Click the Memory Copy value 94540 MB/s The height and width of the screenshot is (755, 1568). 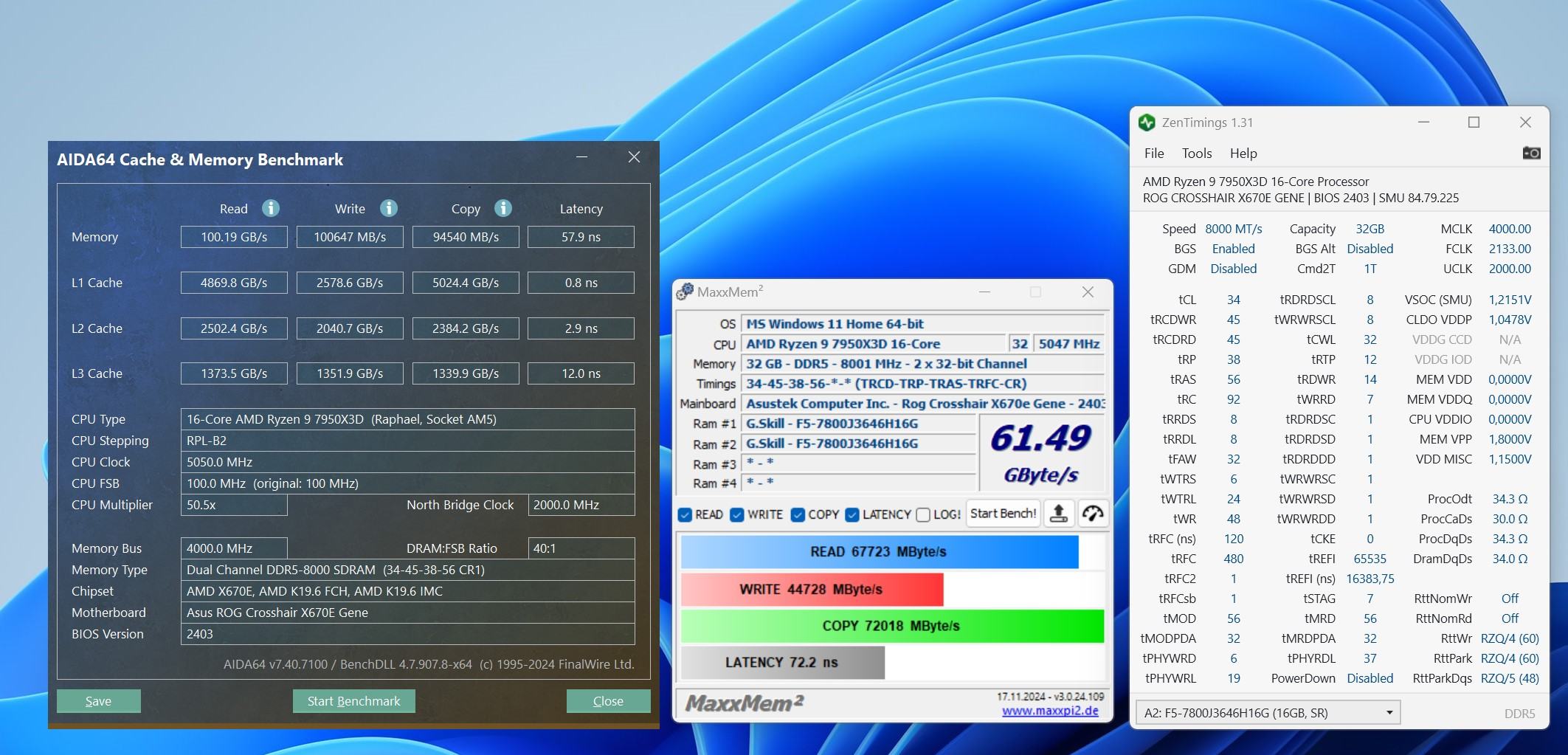pos(466,237)
